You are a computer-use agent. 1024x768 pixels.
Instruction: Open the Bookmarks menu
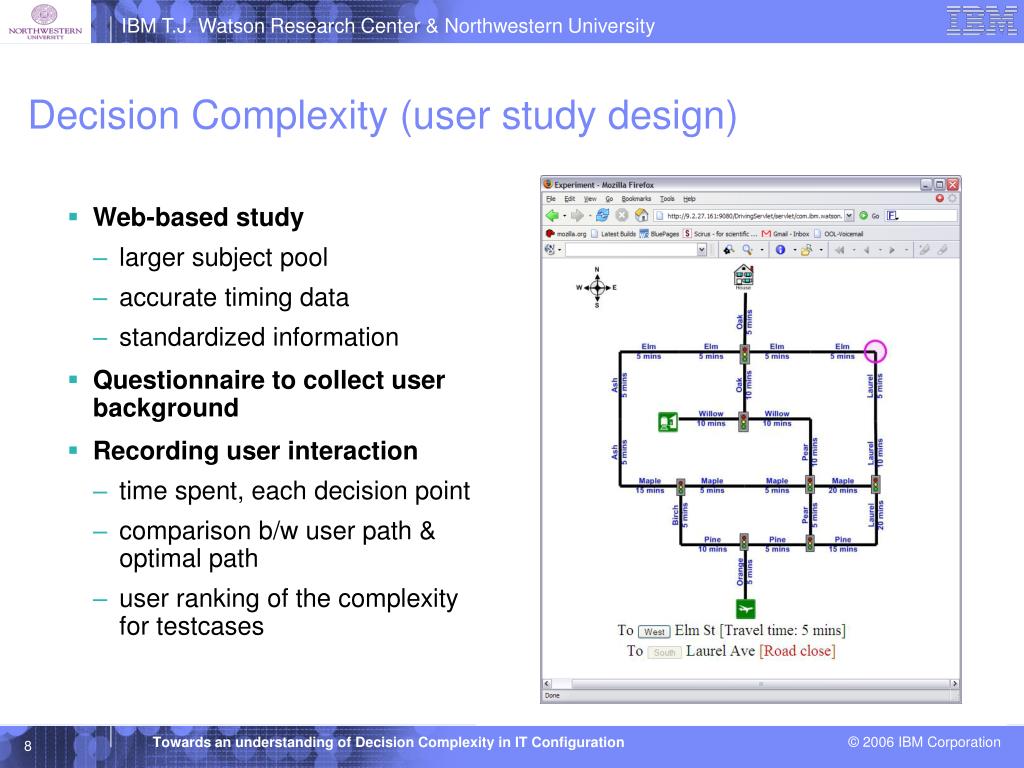click(636, 199)
